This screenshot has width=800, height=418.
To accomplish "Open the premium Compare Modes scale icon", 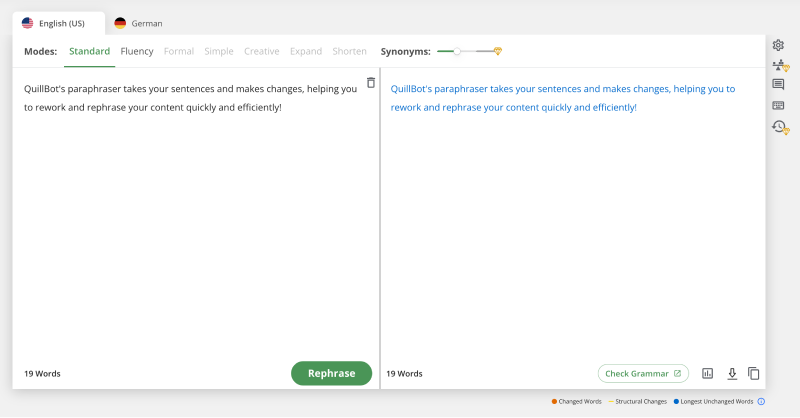I will 779,66.
